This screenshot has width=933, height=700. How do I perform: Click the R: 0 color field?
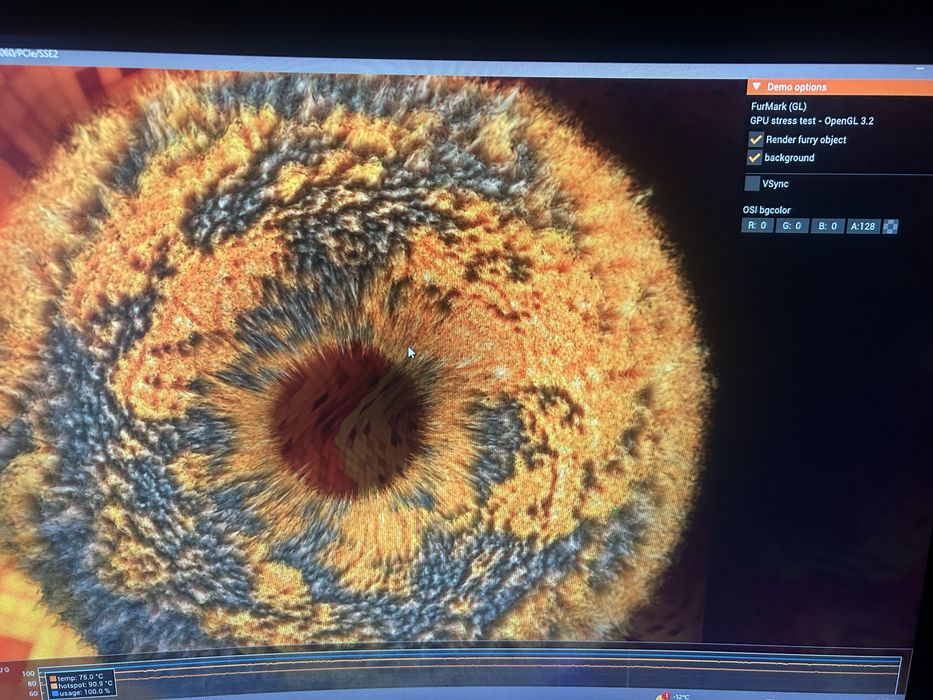tap(757, 226)
